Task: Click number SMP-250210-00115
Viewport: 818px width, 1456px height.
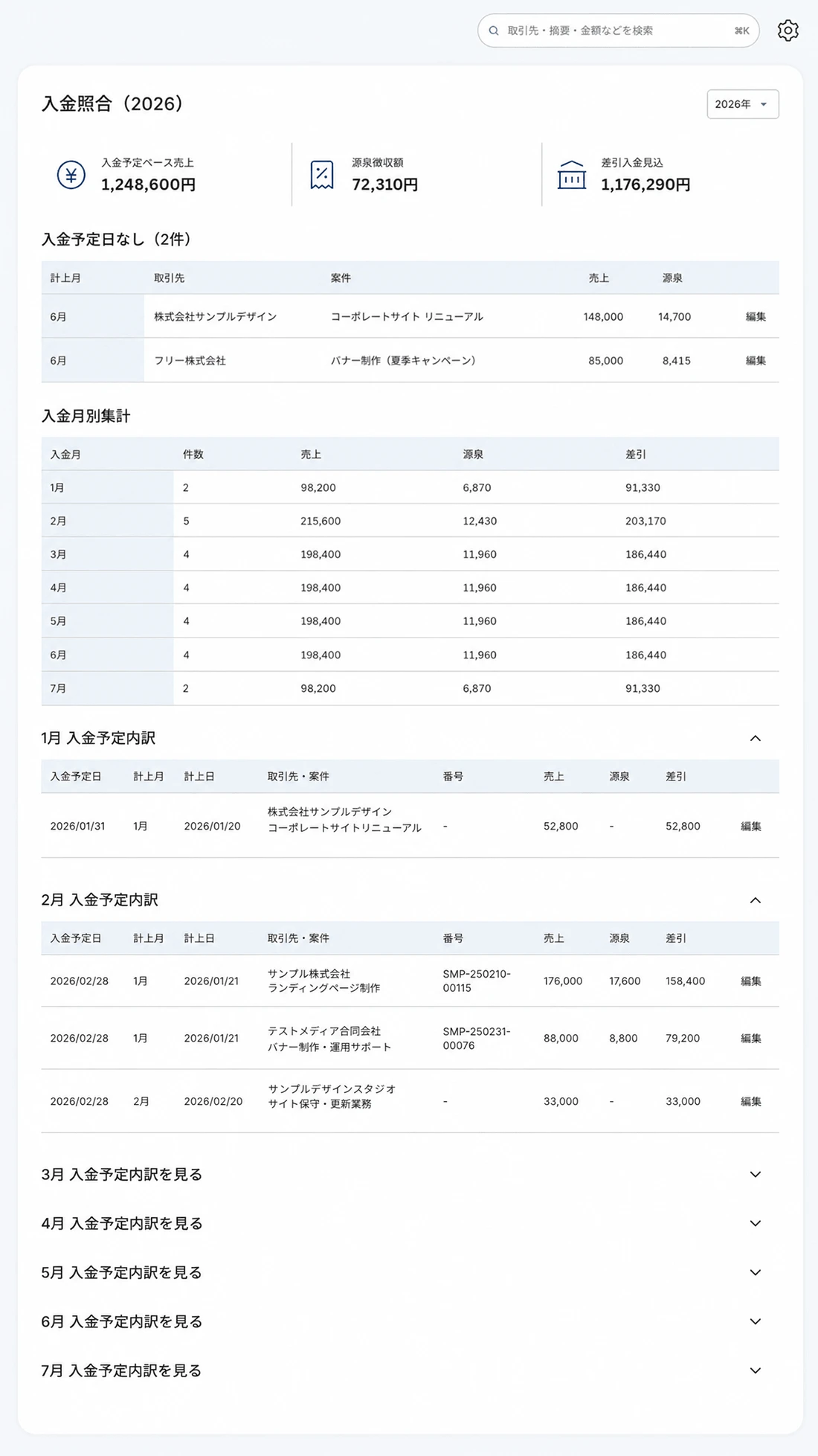Action: (x=477, y=981)
